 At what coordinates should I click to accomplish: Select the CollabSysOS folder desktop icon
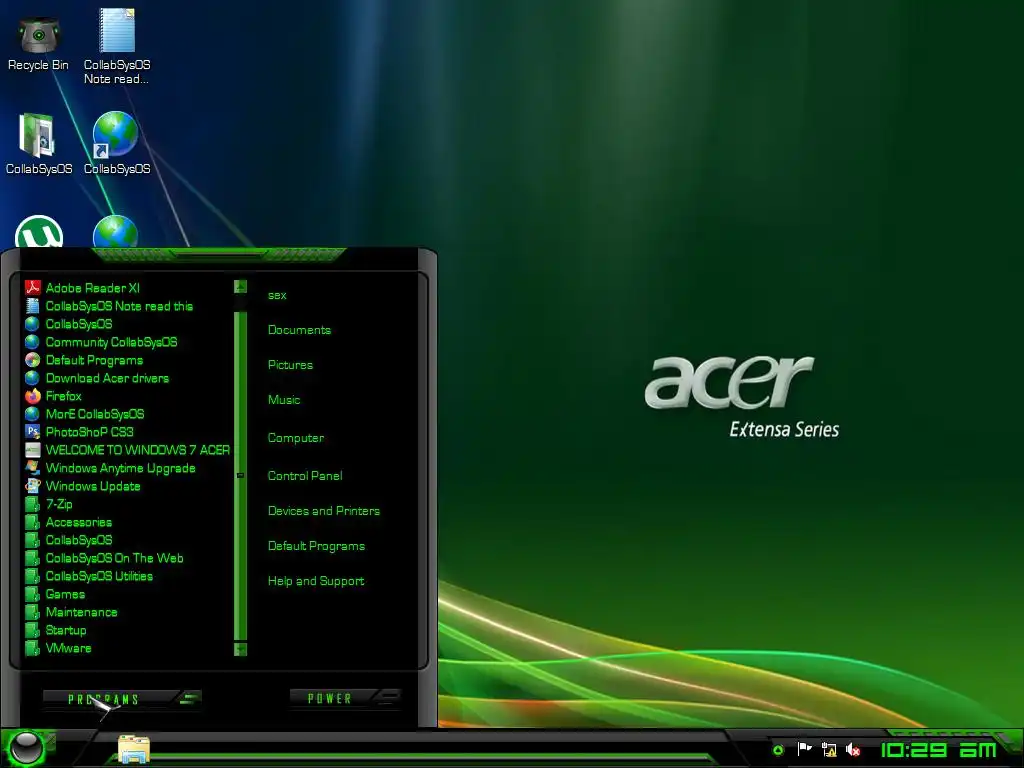39,144
